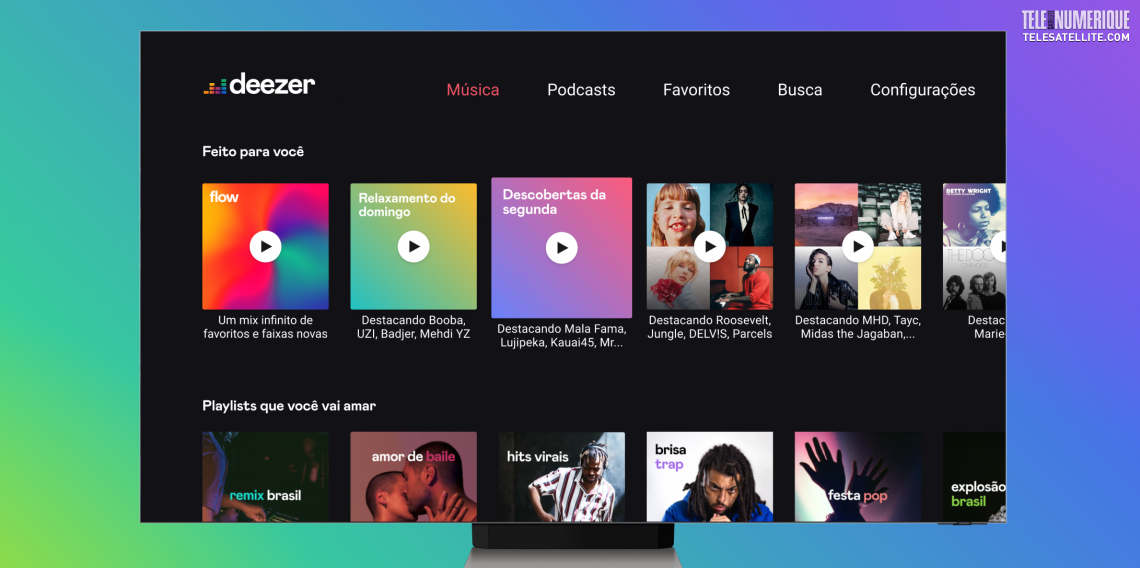Switch to Podcasts tab

pos(581,90)
